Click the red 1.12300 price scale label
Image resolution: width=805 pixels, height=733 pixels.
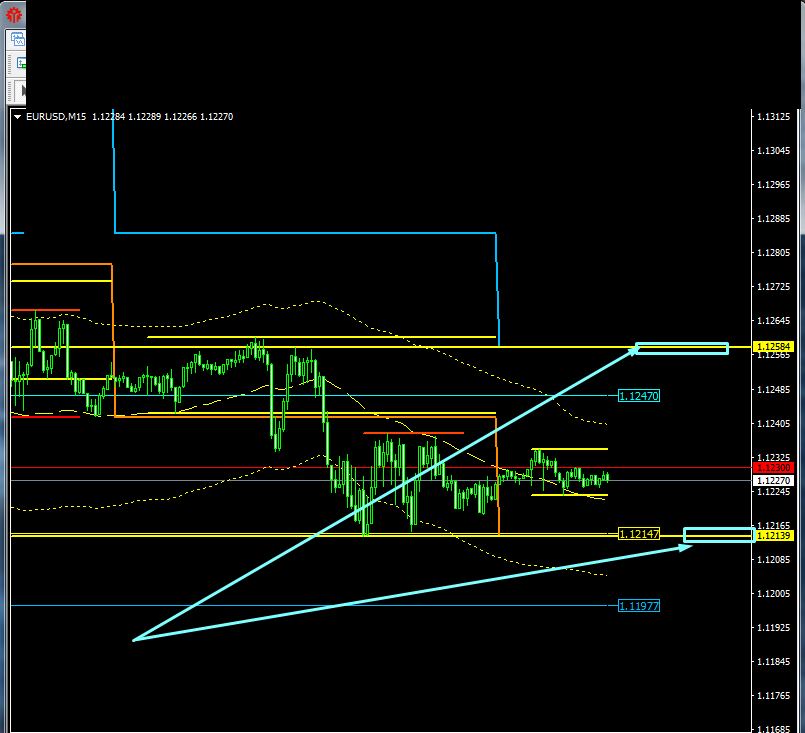[x=773, y=468]
